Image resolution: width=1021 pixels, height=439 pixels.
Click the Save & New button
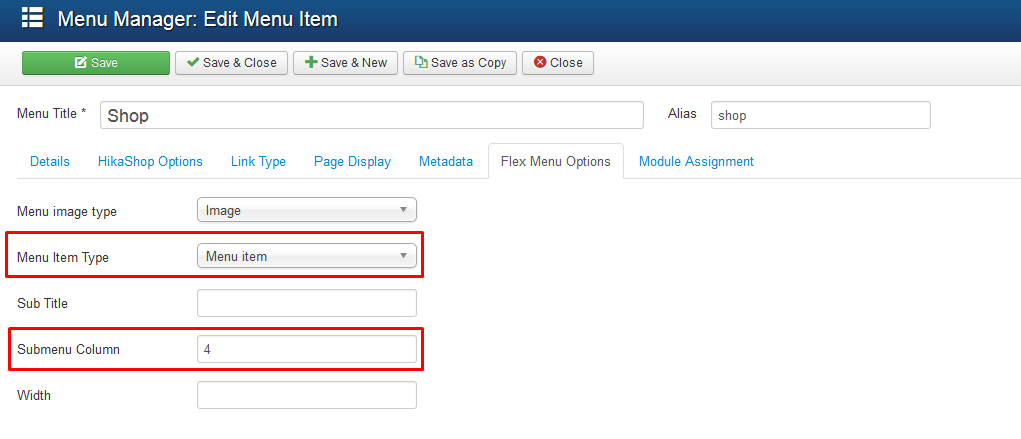tap(345, 63)
